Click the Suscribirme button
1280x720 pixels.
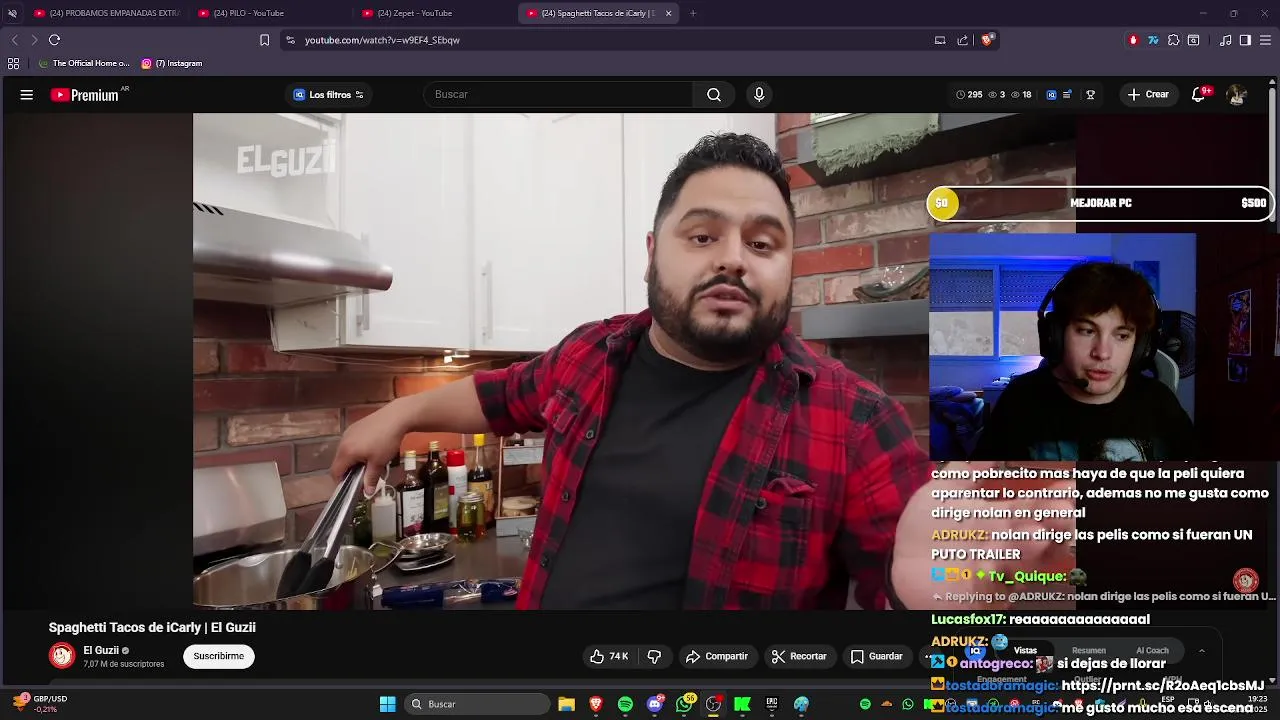click(x=219, y=656)
